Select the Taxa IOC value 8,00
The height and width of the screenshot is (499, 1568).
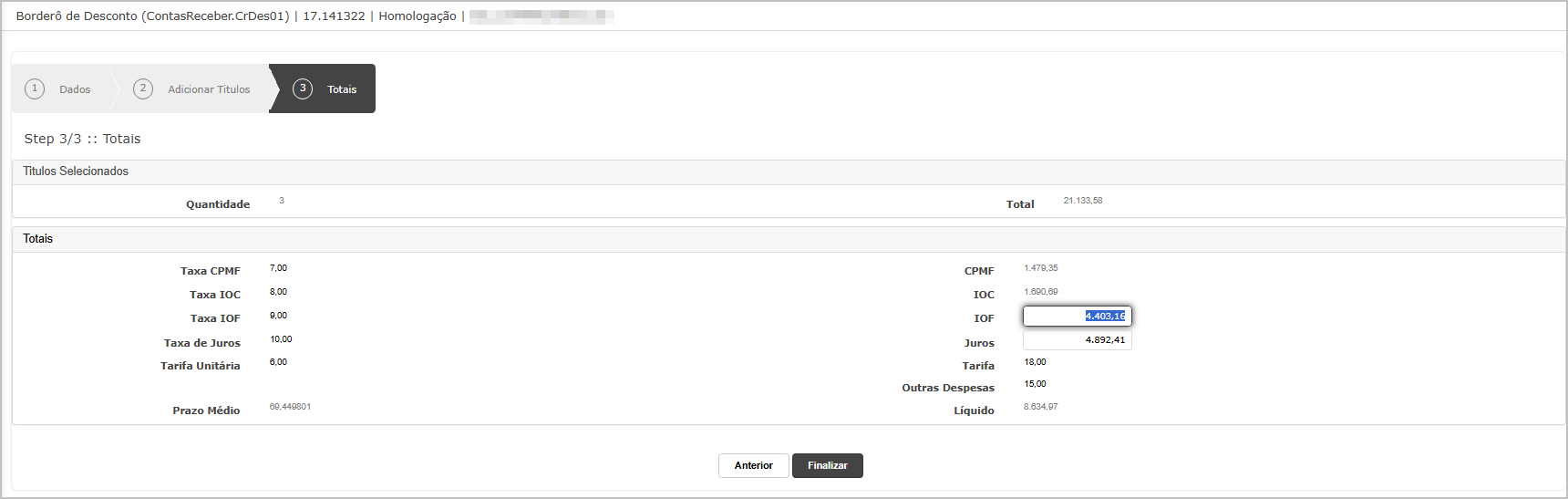(x=278, y=292)
